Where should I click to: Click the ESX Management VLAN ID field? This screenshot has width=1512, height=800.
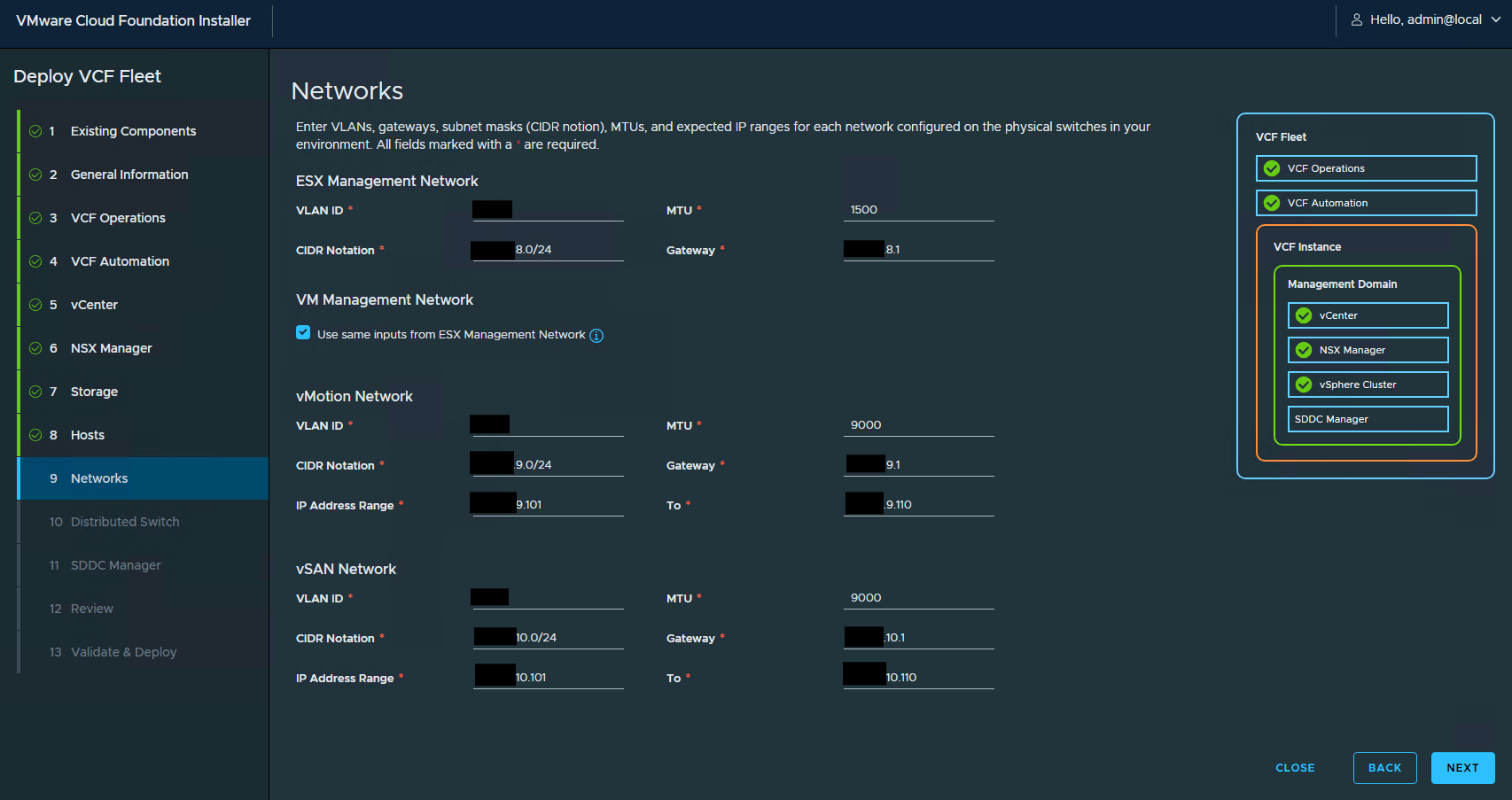tap(549, 210)
